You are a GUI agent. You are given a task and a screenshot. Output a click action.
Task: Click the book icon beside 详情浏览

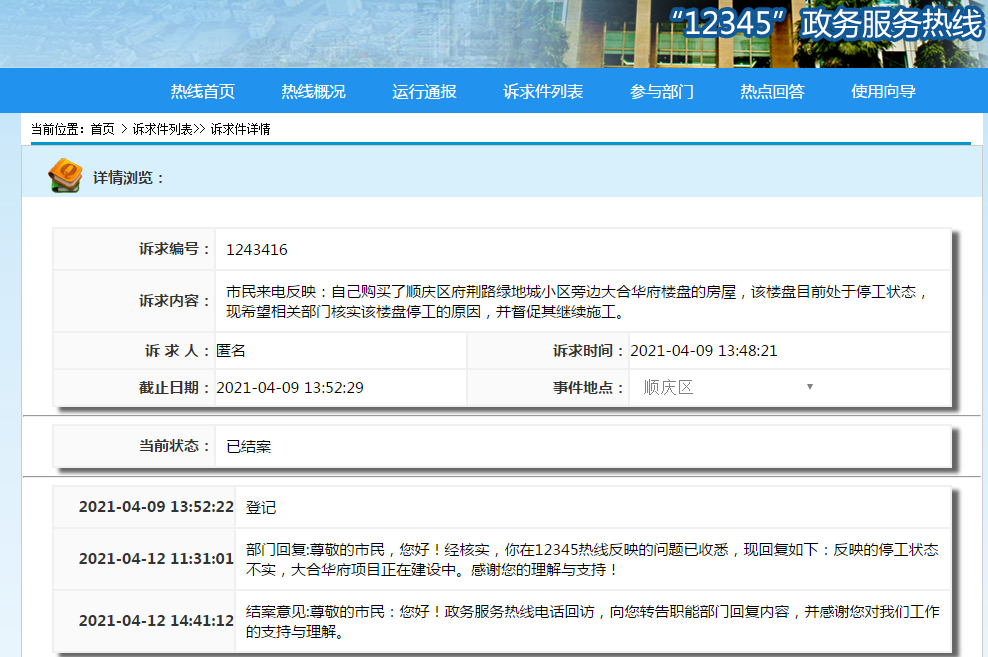click(x=65, y=175)
